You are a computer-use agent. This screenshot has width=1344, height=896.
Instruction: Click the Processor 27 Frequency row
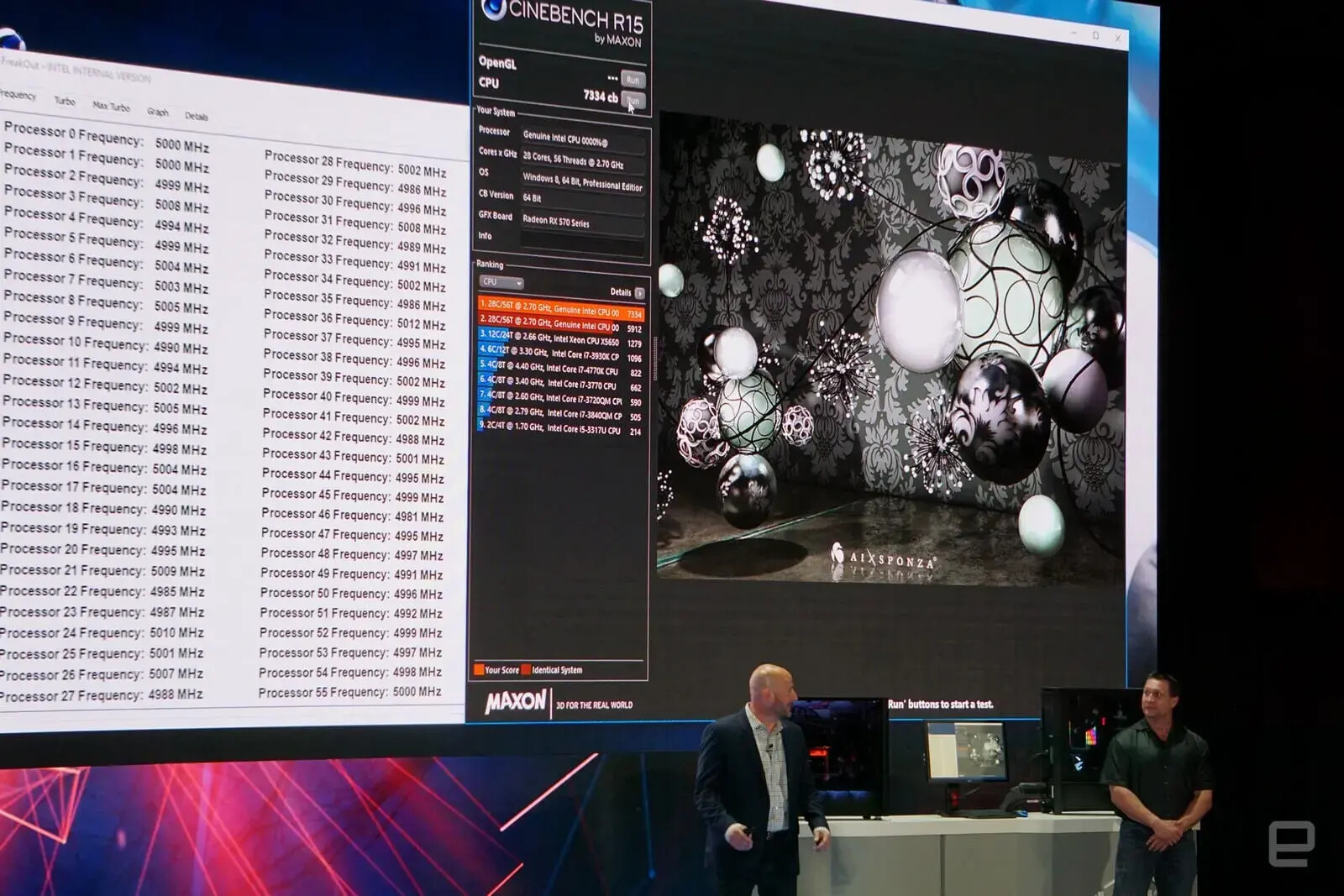pos(102,695)
